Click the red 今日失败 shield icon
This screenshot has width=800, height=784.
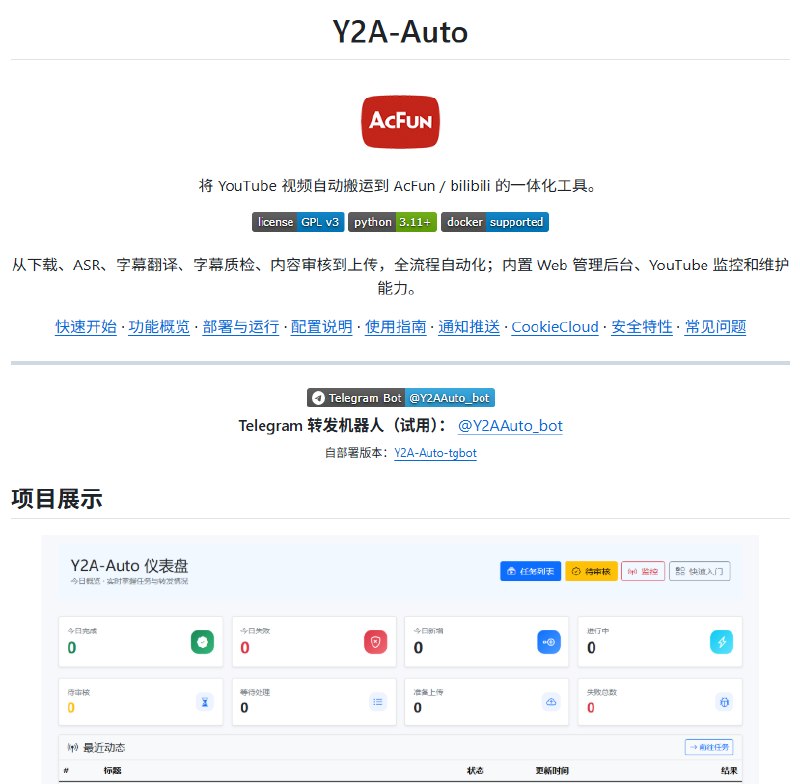click(x=376, y=642)
